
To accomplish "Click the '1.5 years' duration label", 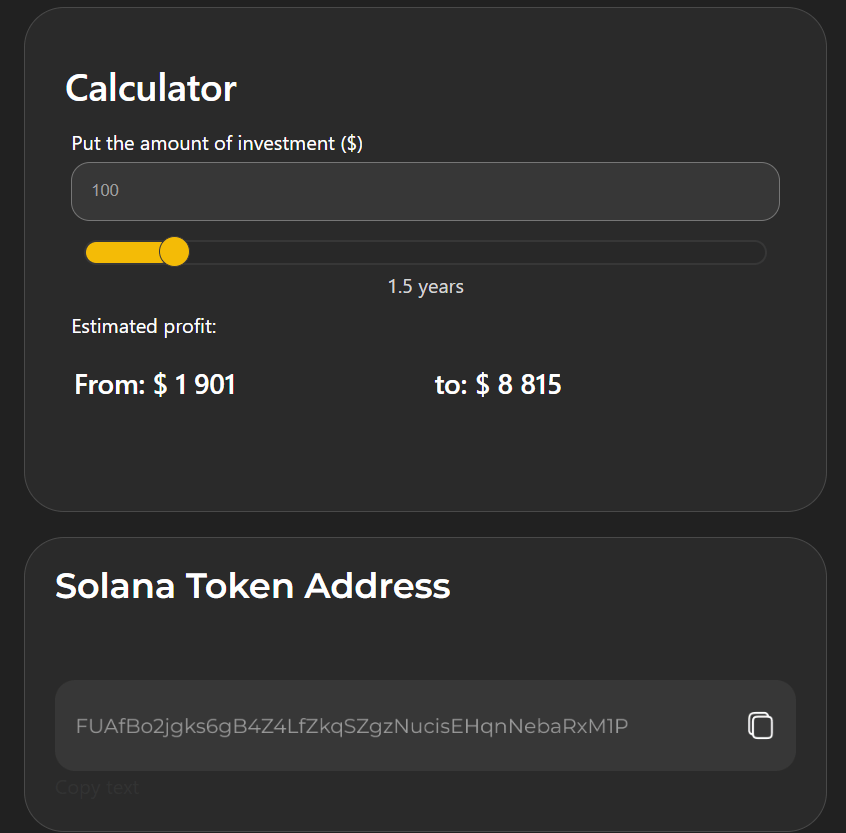I will pos(426,286).
